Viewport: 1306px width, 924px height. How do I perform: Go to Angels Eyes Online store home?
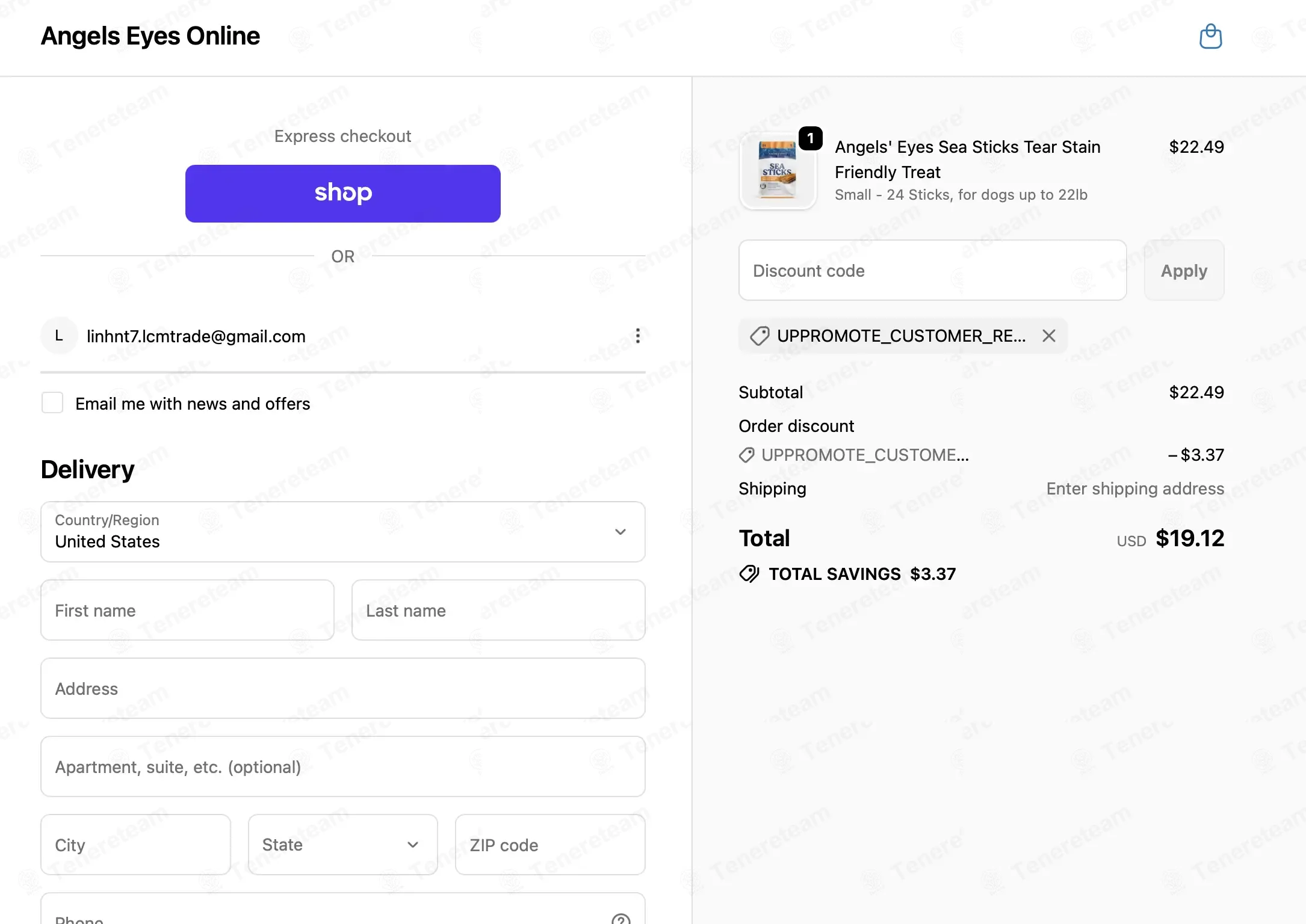(x=150, y=36)
